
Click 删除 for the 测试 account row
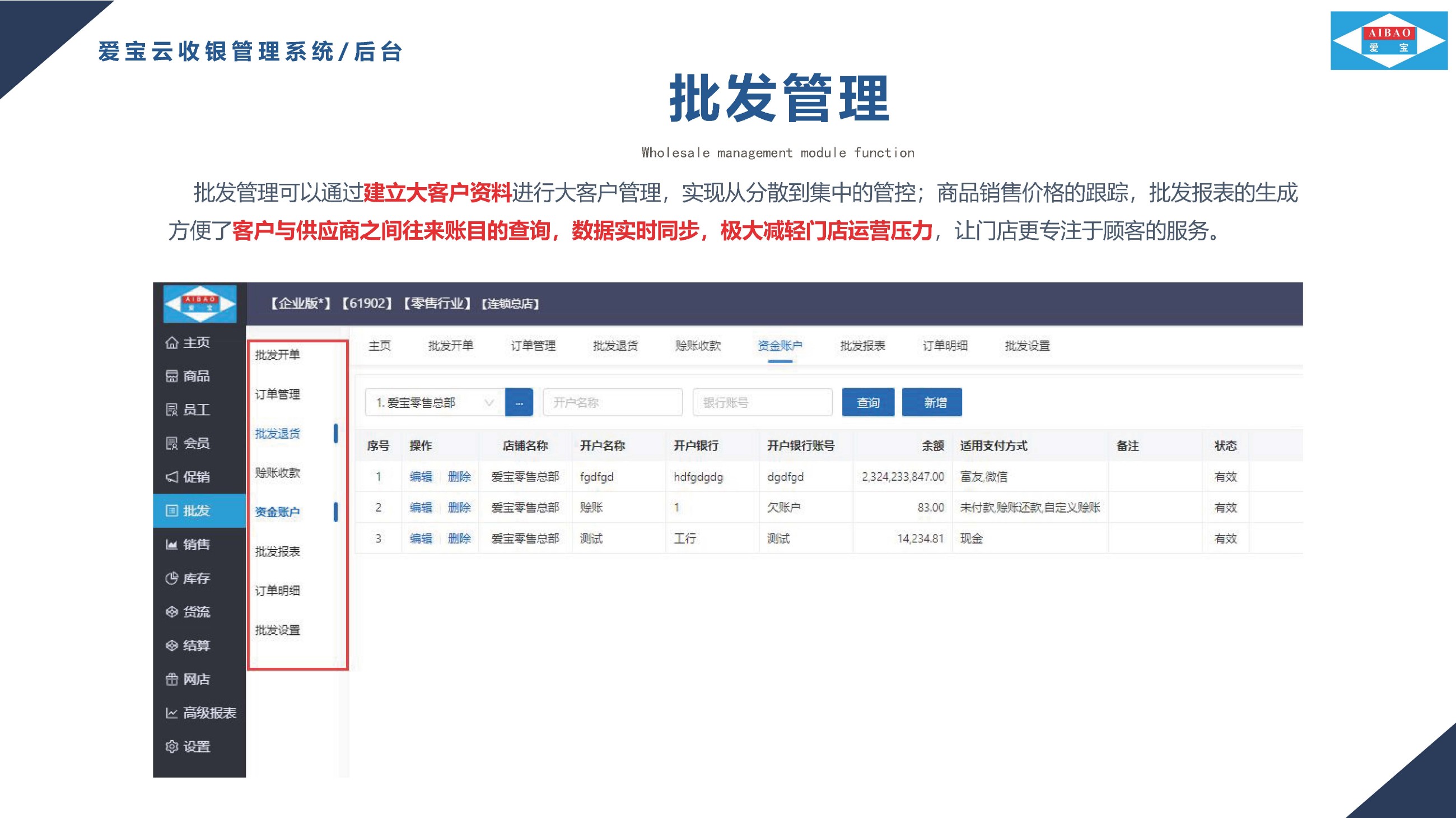tap(460, 539)
